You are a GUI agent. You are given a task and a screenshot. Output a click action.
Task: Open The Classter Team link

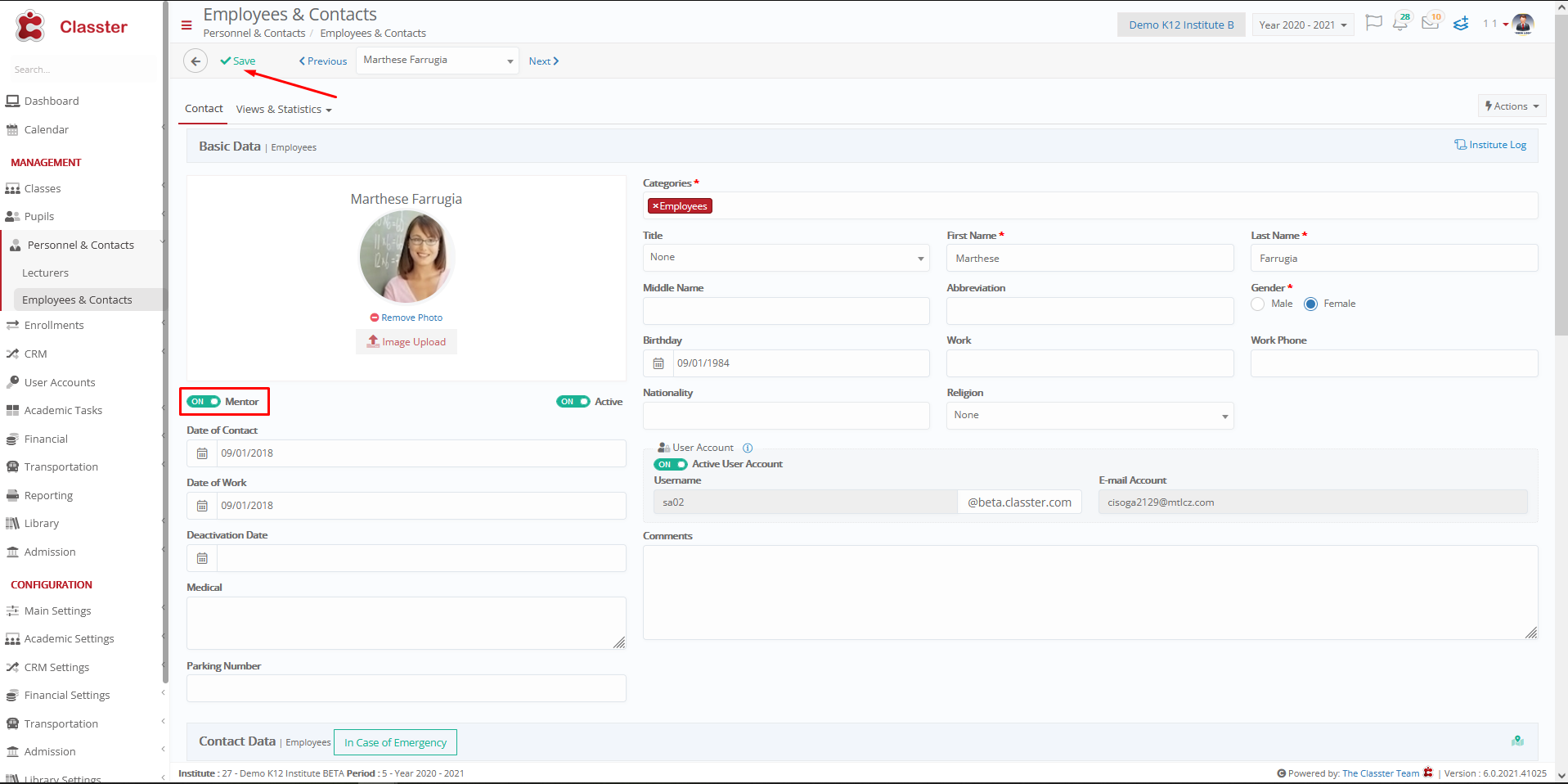(x=1381, y=773)
